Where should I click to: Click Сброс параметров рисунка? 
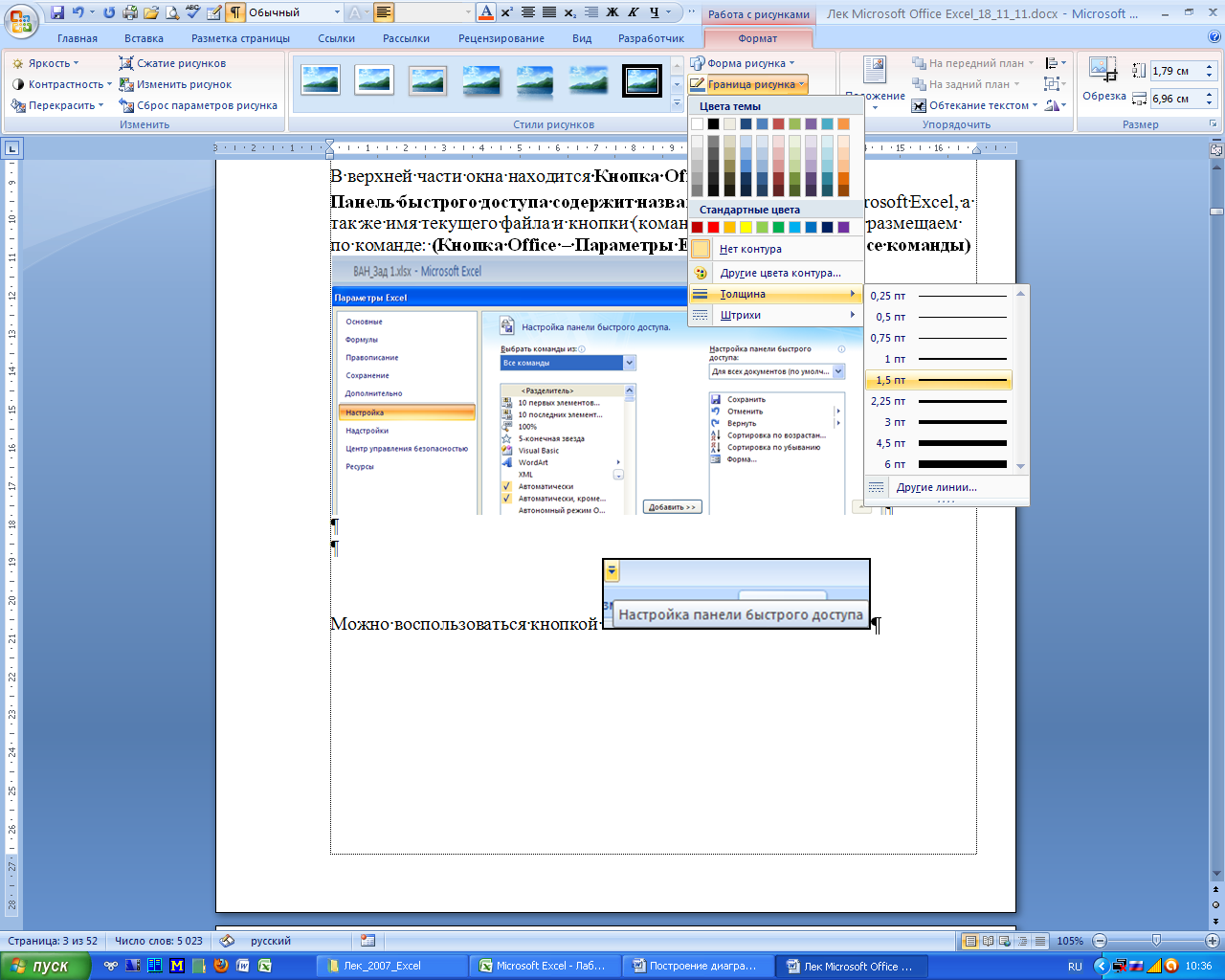(x=198, y=105)
